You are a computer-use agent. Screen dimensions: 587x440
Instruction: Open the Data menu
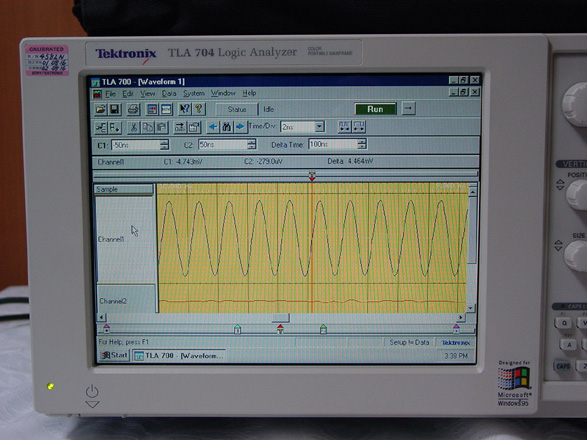coord(169,93)
